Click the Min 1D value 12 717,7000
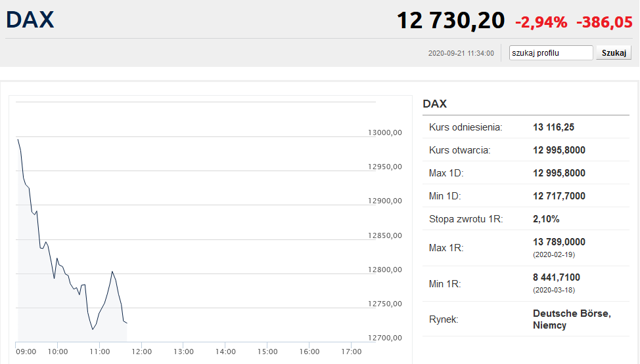Image resolution: width=640 pixels, height=364 pixels. tap(559, 196)
